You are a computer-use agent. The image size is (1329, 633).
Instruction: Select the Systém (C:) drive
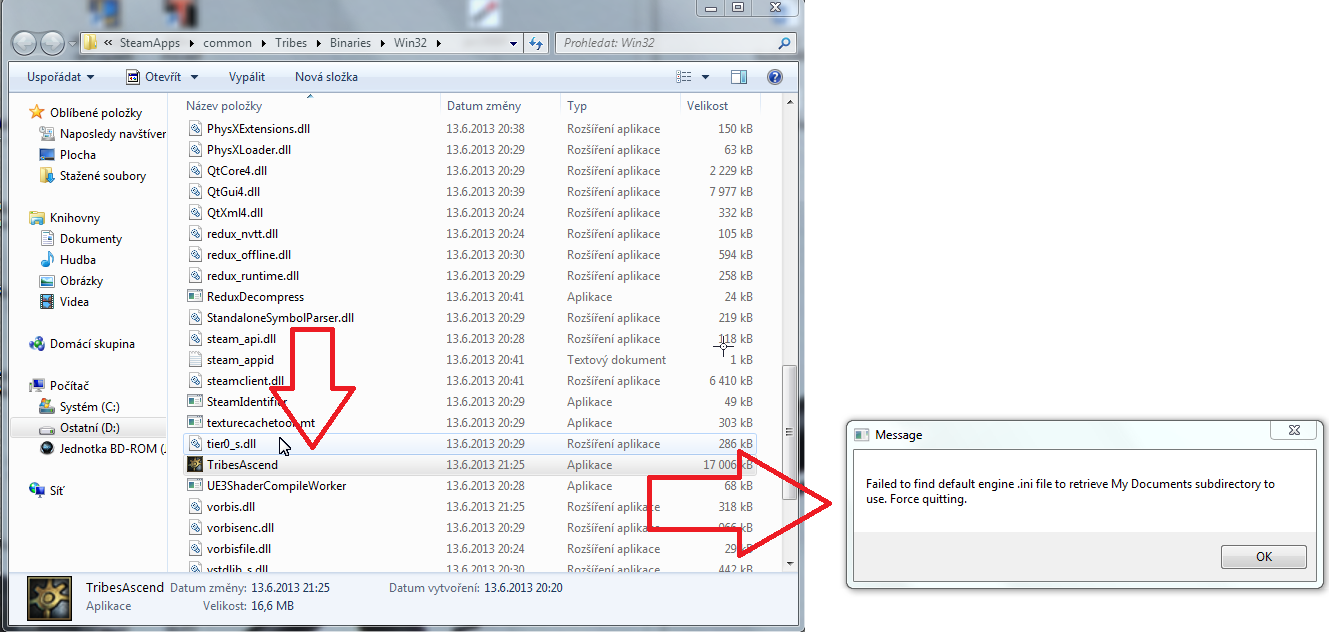pos(80,406)
